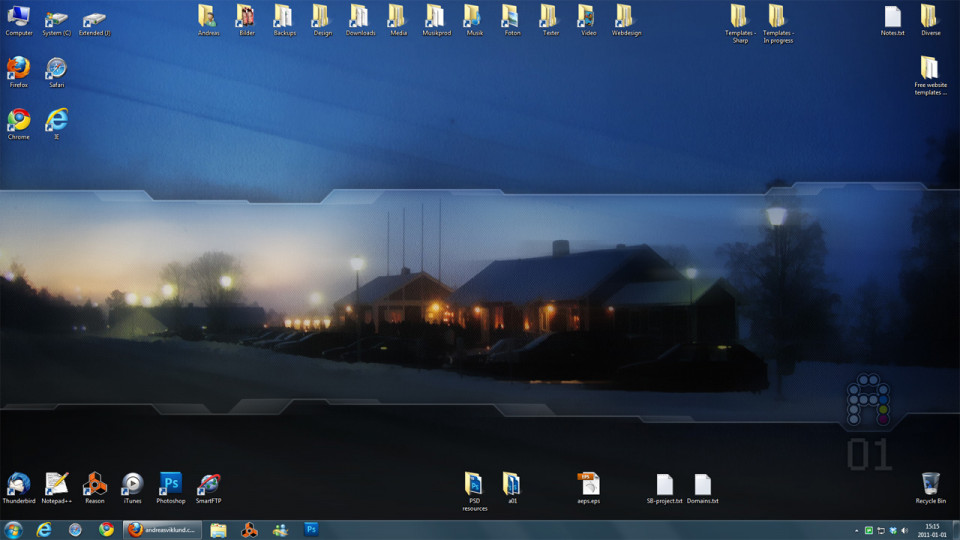Launch Notepad++ from the desktop
This screenshot has width=960, height=540.
coord(56,488)
